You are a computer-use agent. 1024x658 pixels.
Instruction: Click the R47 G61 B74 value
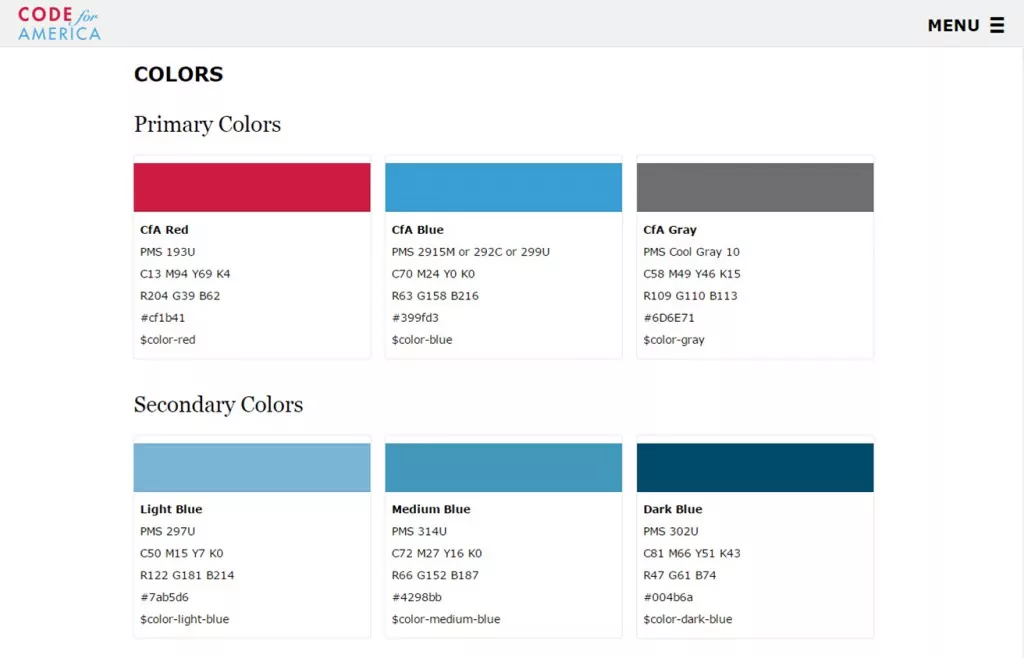point(680,575)
